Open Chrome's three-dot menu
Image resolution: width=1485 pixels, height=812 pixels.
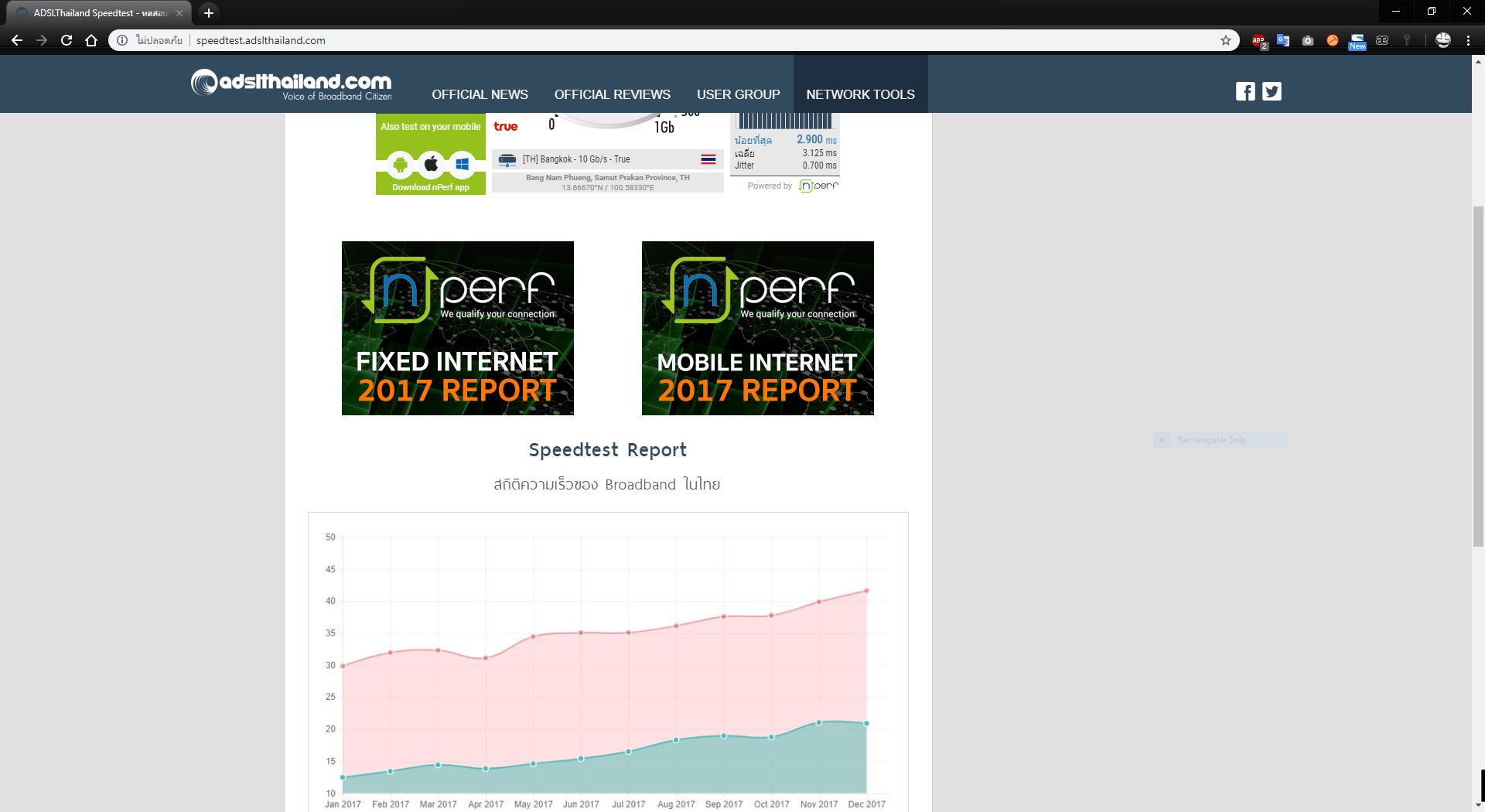tap(1468, 40)
